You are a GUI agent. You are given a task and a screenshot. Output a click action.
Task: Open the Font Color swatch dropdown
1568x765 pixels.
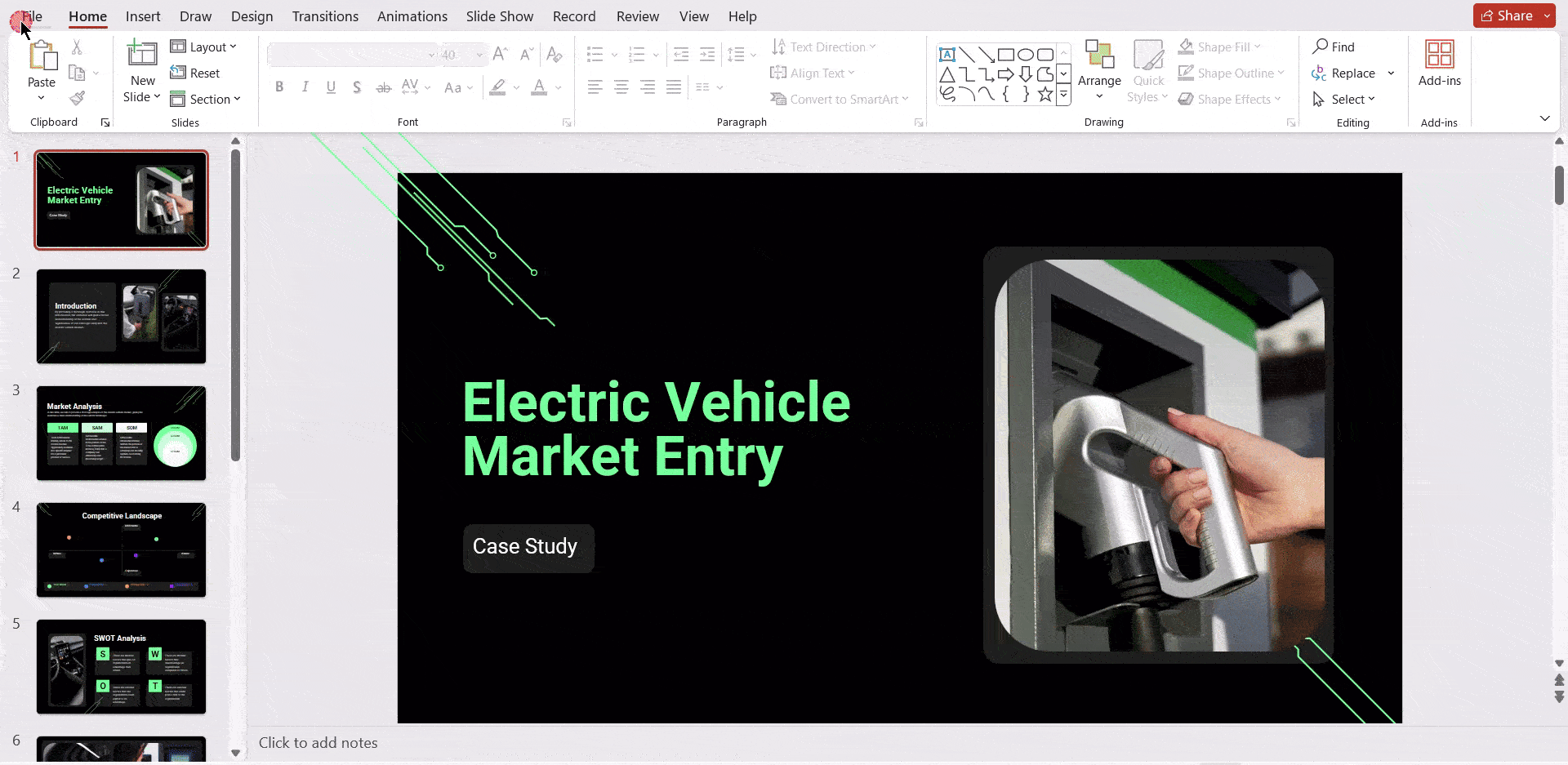click(x=557, y=87)
